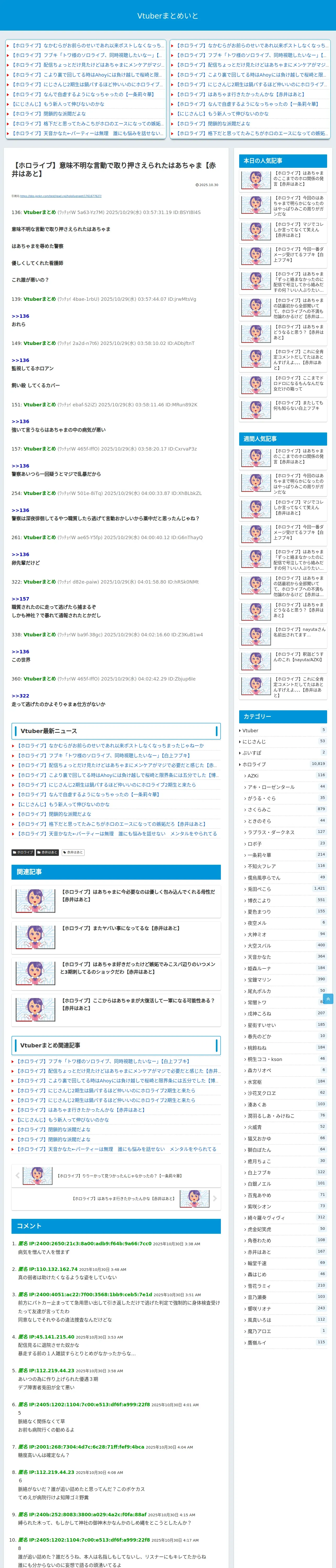The image size is (336, 1568).
Task: Click the >>157 anchor in post 322
Action: pyautogui.click(x=20, y=599)
